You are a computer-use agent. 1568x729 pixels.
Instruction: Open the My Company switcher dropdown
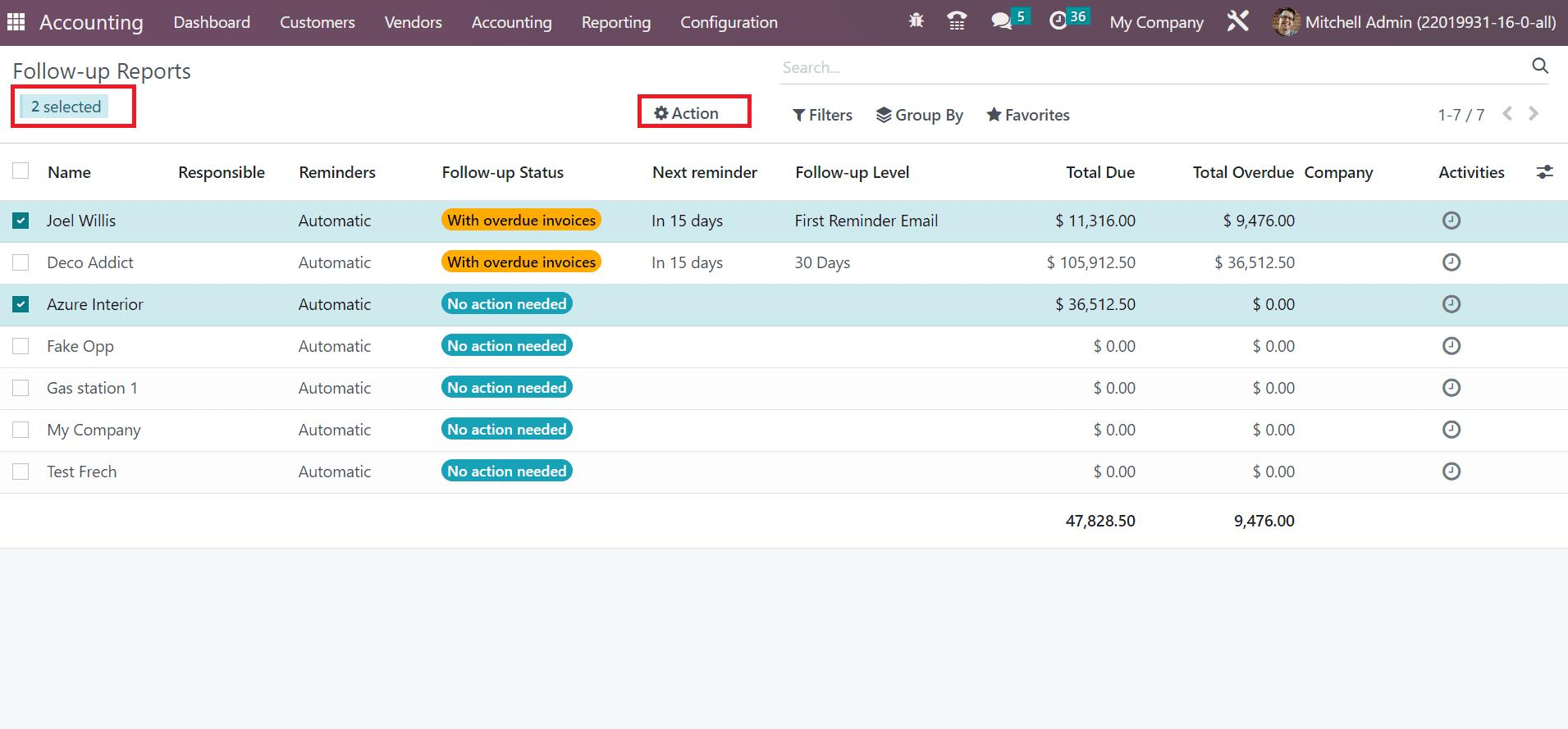pyautogui.click(x=1156, y=22)
